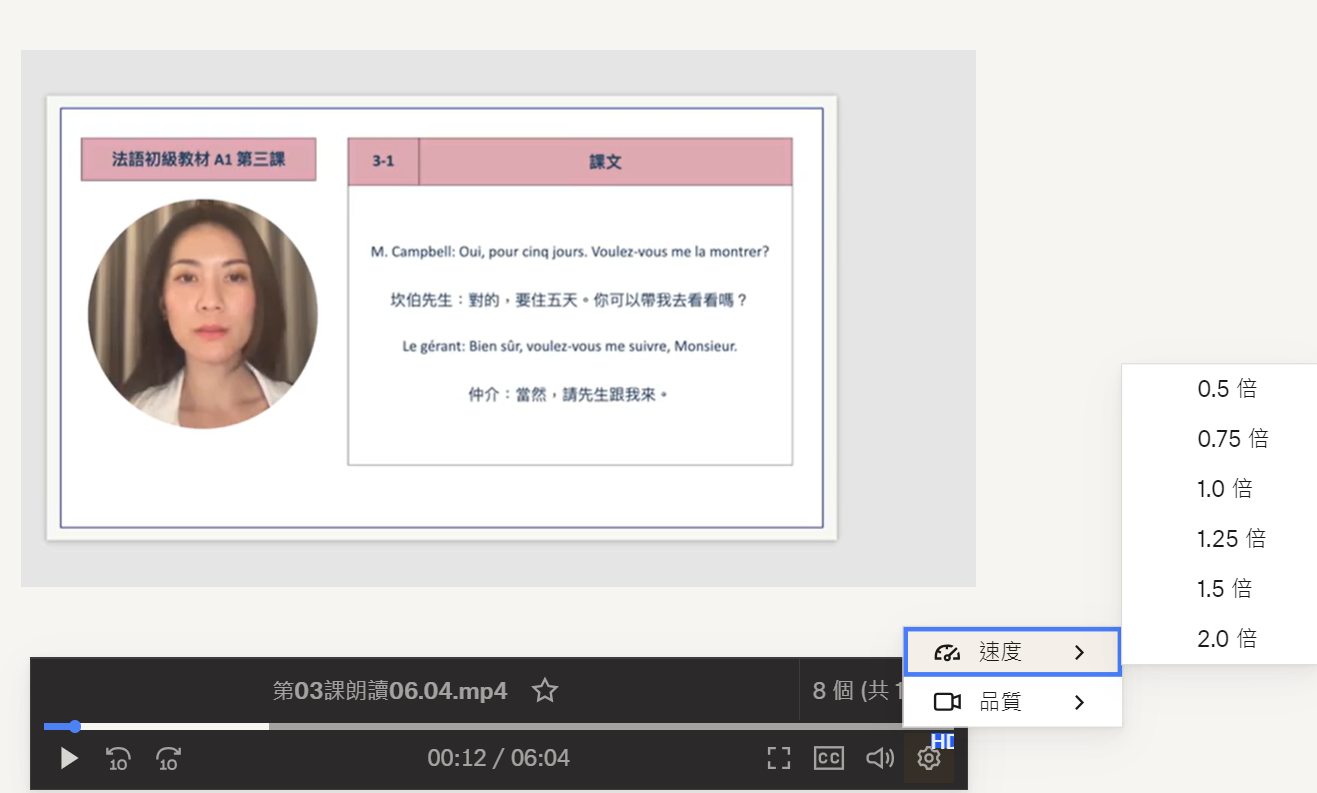Click the video progress bar handle
The image size is (1317, 793).
pyautogui.click(x=75, y=726)
